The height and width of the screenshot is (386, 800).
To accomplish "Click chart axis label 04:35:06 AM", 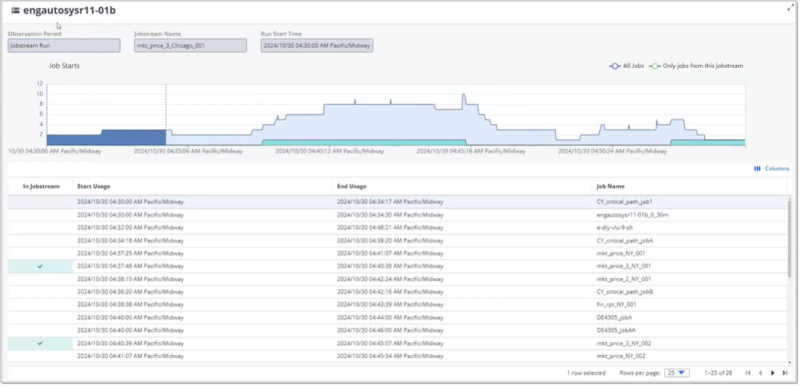I will coord(188,151).
